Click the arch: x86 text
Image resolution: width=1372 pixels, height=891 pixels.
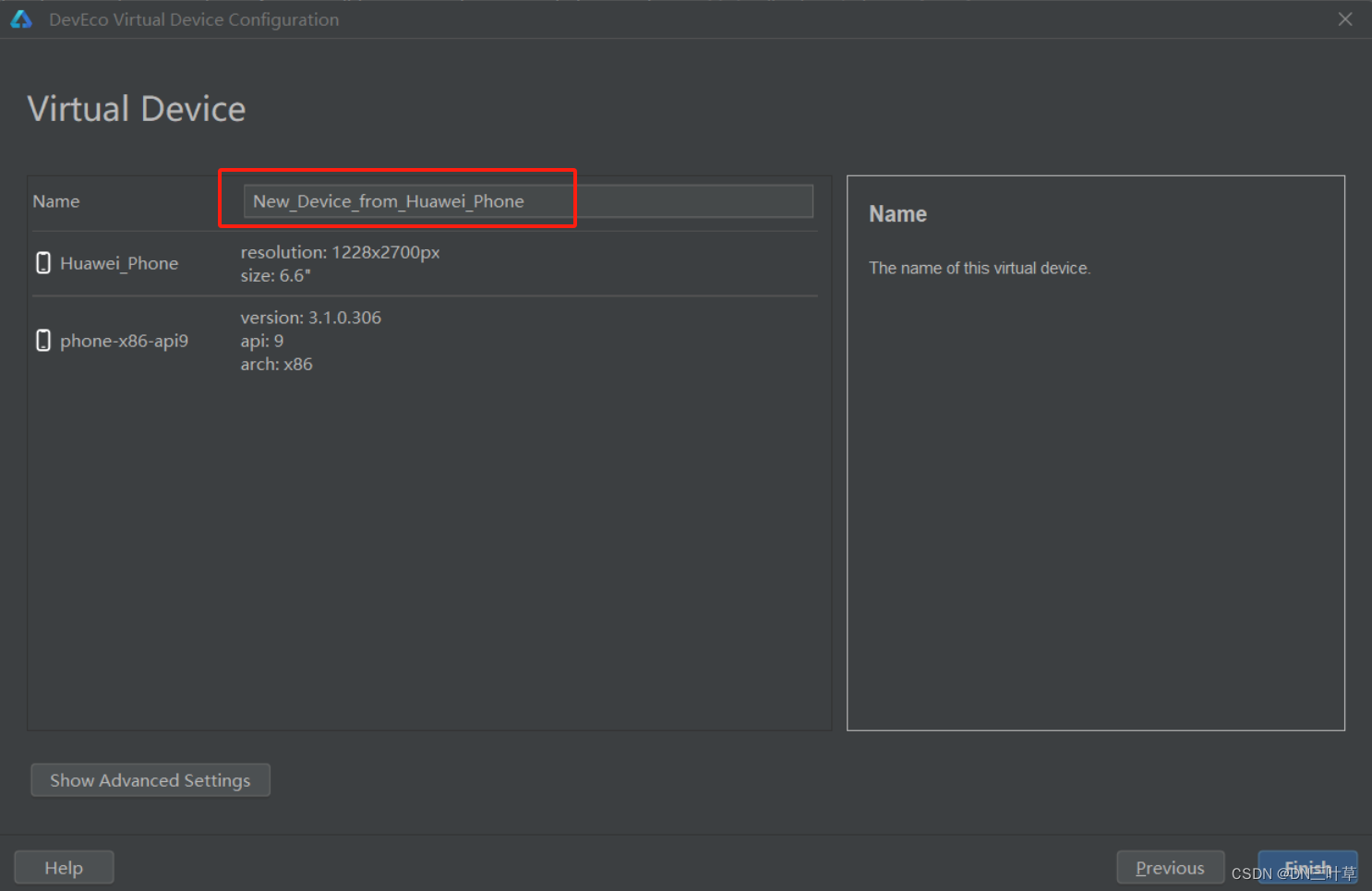[277, 364]
